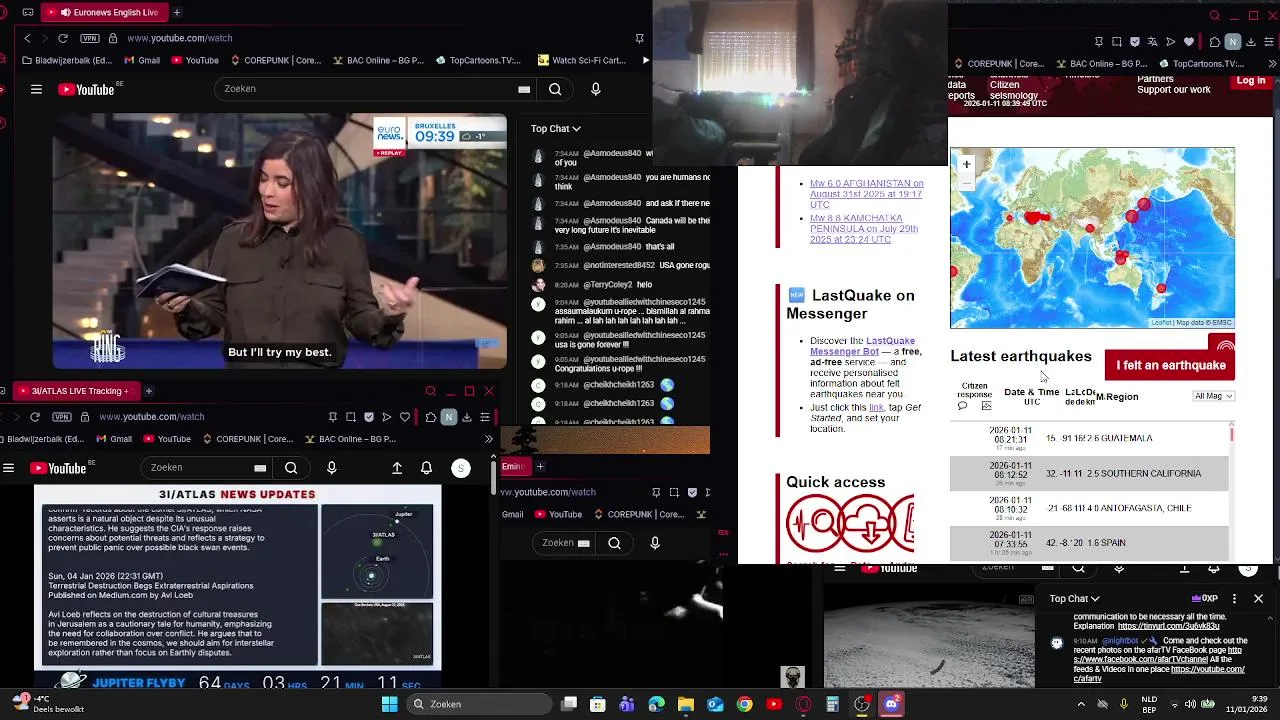Screen dimensions: 1280x720
Task: Open Chrome from the taskbar
Action: coord(745,705)
